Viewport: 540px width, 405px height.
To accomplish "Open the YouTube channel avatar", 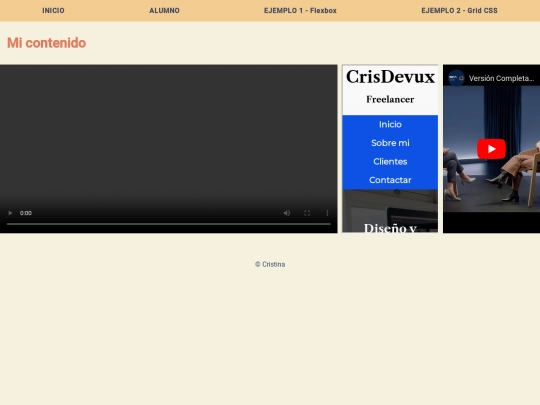I will click(x=456, y=78).
